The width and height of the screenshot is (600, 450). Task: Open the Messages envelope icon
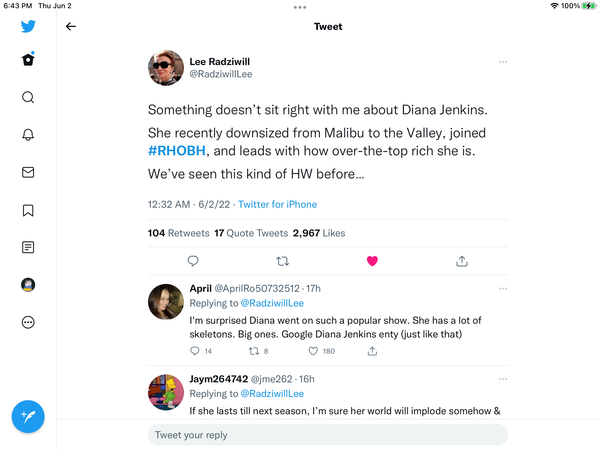(28, 172)
